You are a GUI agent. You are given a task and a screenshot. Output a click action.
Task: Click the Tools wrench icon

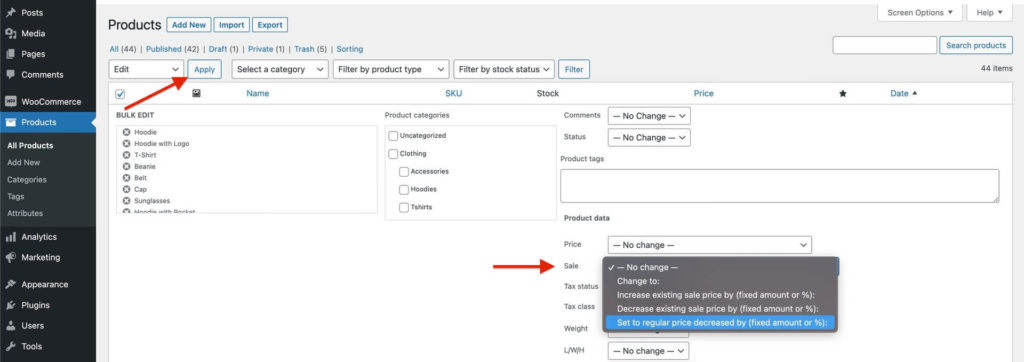10,346
